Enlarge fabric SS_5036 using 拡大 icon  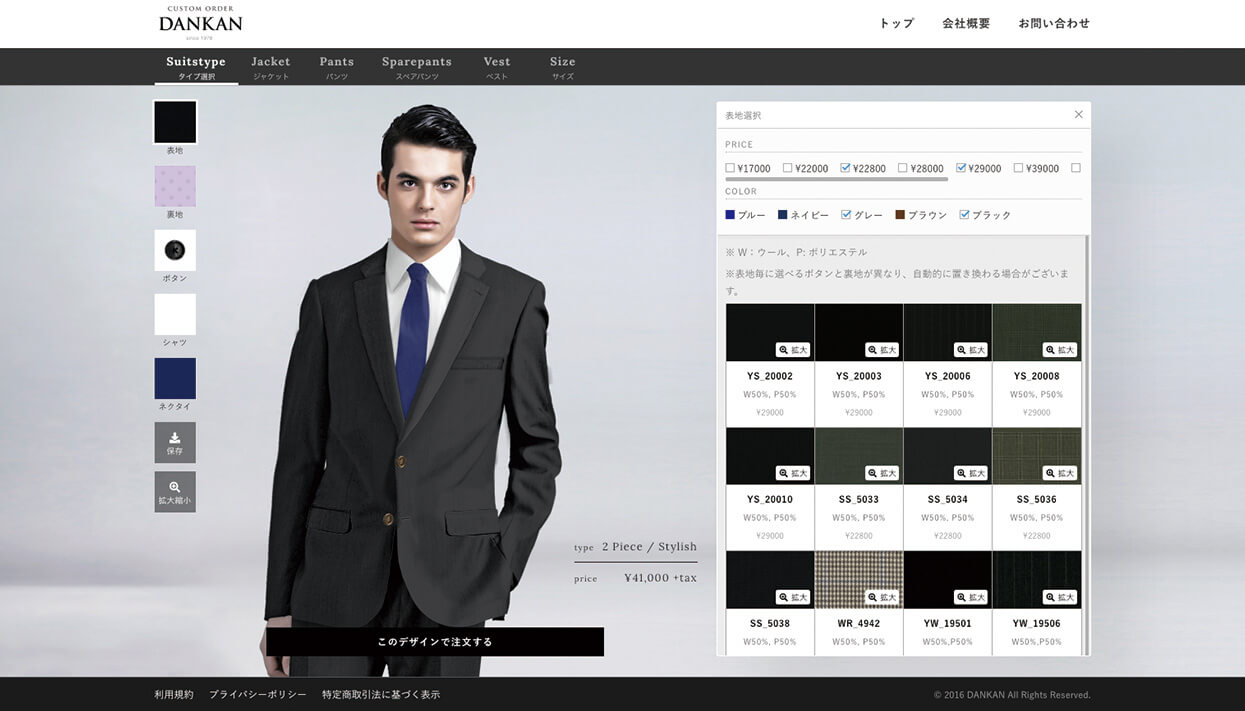point(1060,473)
